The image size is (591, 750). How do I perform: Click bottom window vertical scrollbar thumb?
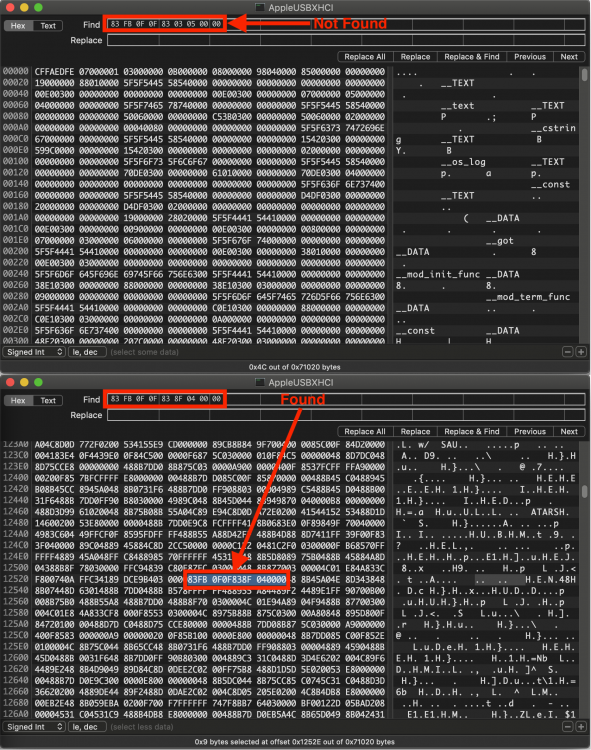pyautogui.click(x=584, y=492)
